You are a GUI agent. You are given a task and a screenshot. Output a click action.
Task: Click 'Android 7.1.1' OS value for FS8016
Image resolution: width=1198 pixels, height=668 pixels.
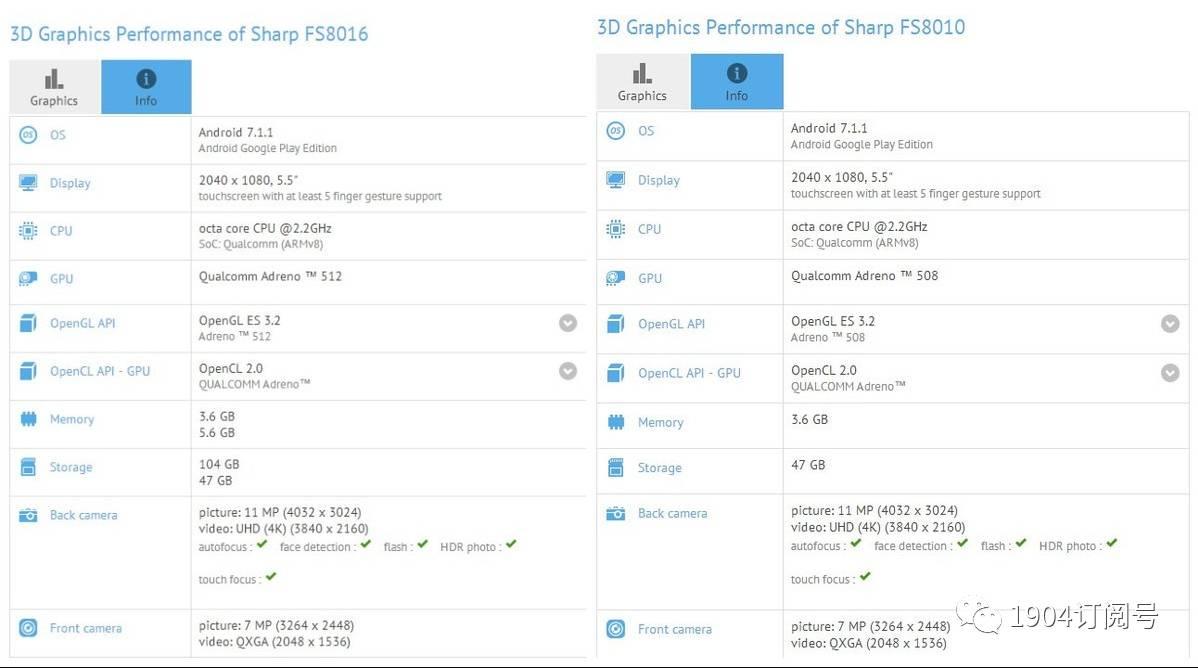coord(236,133)
